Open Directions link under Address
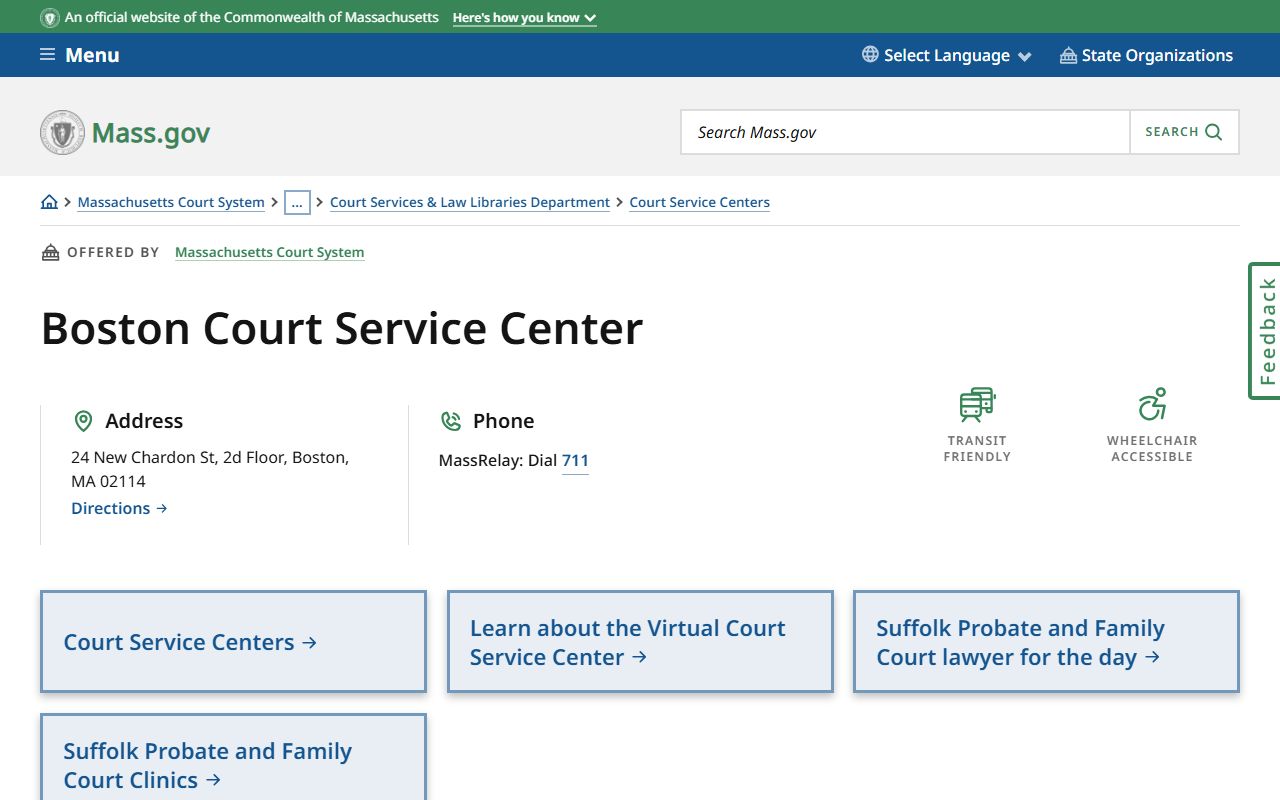The height and width of the screenshot is (800, 1280). click(119, 508)
